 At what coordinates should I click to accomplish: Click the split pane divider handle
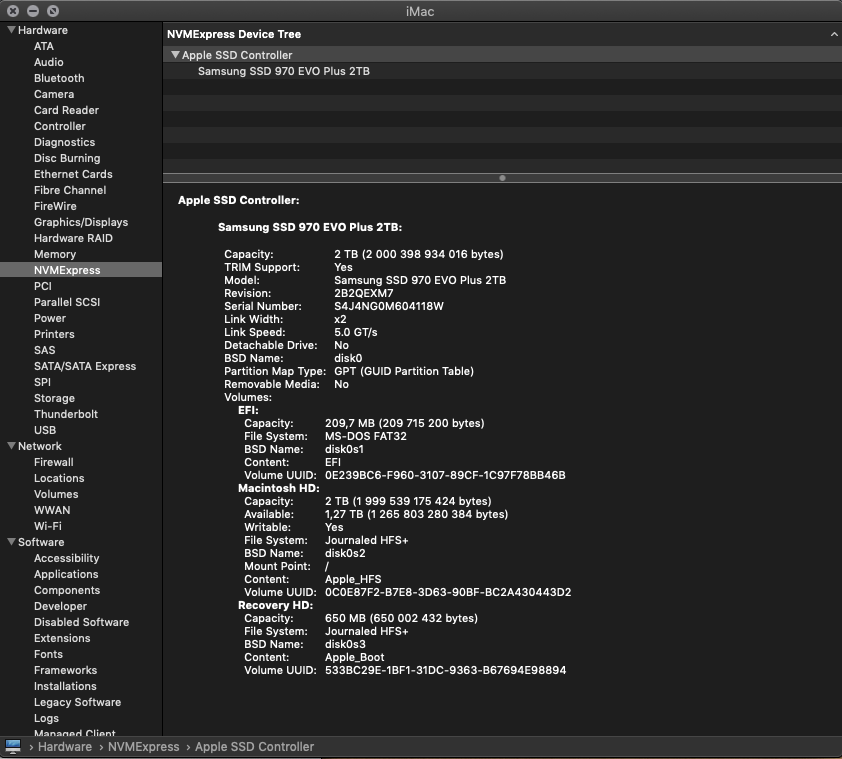coord(502,178)
